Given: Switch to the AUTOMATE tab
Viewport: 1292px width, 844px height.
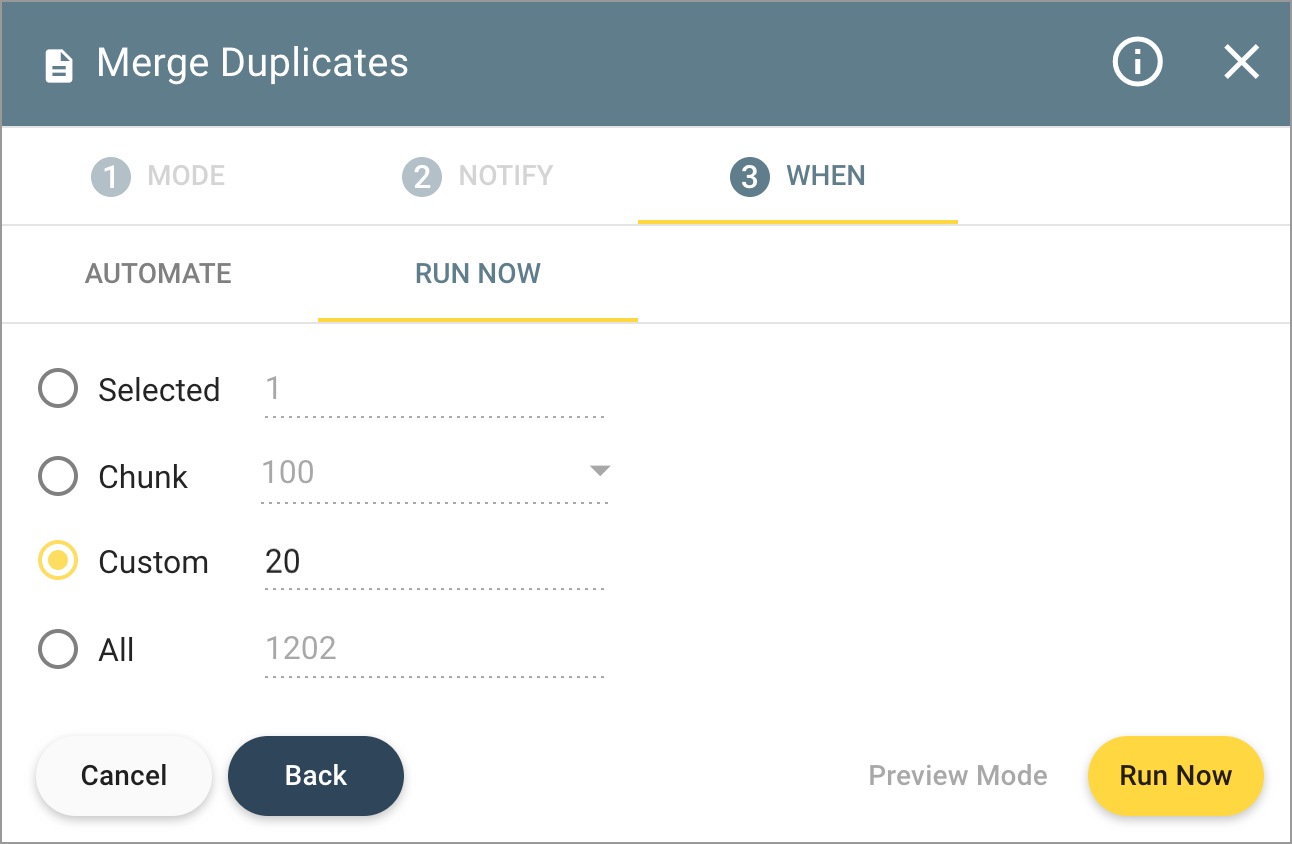Looking at the screenshot, I should [158, 273].
